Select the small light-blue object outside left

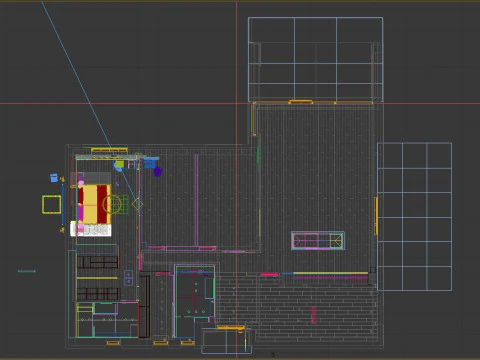coord(54,178)
